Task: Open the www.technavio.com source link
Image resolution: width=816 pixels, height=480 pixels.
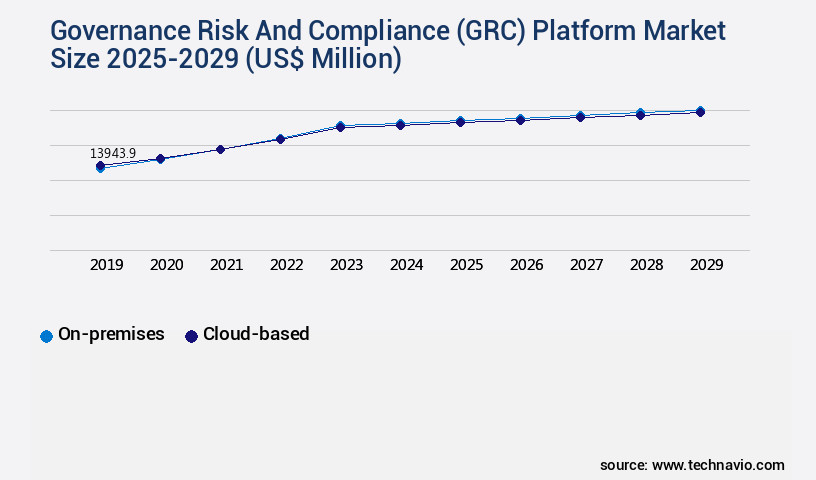Action: pos(718,465)
